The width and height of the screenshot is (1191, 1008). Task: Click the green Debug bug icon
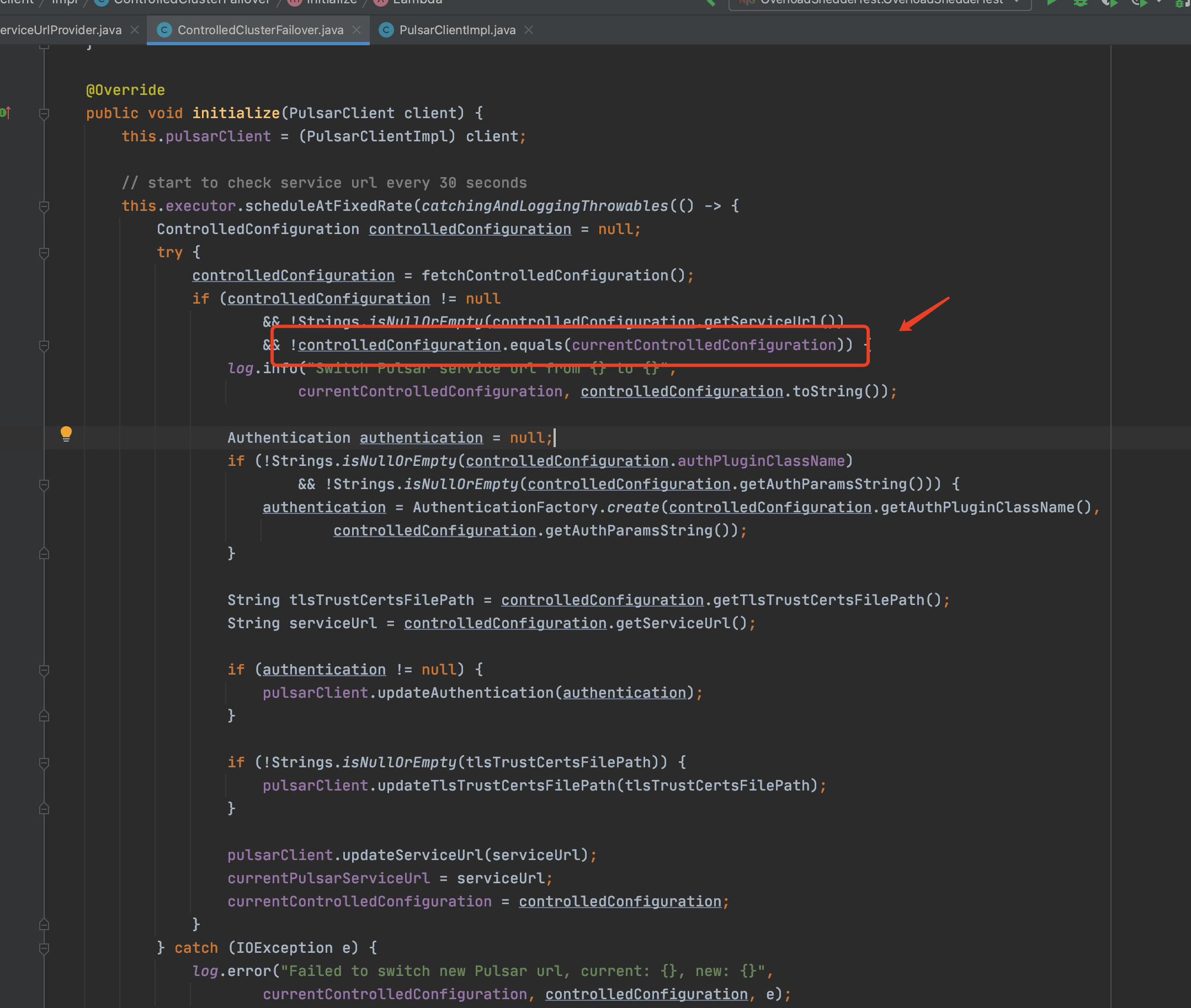(x=1080, y=2)
